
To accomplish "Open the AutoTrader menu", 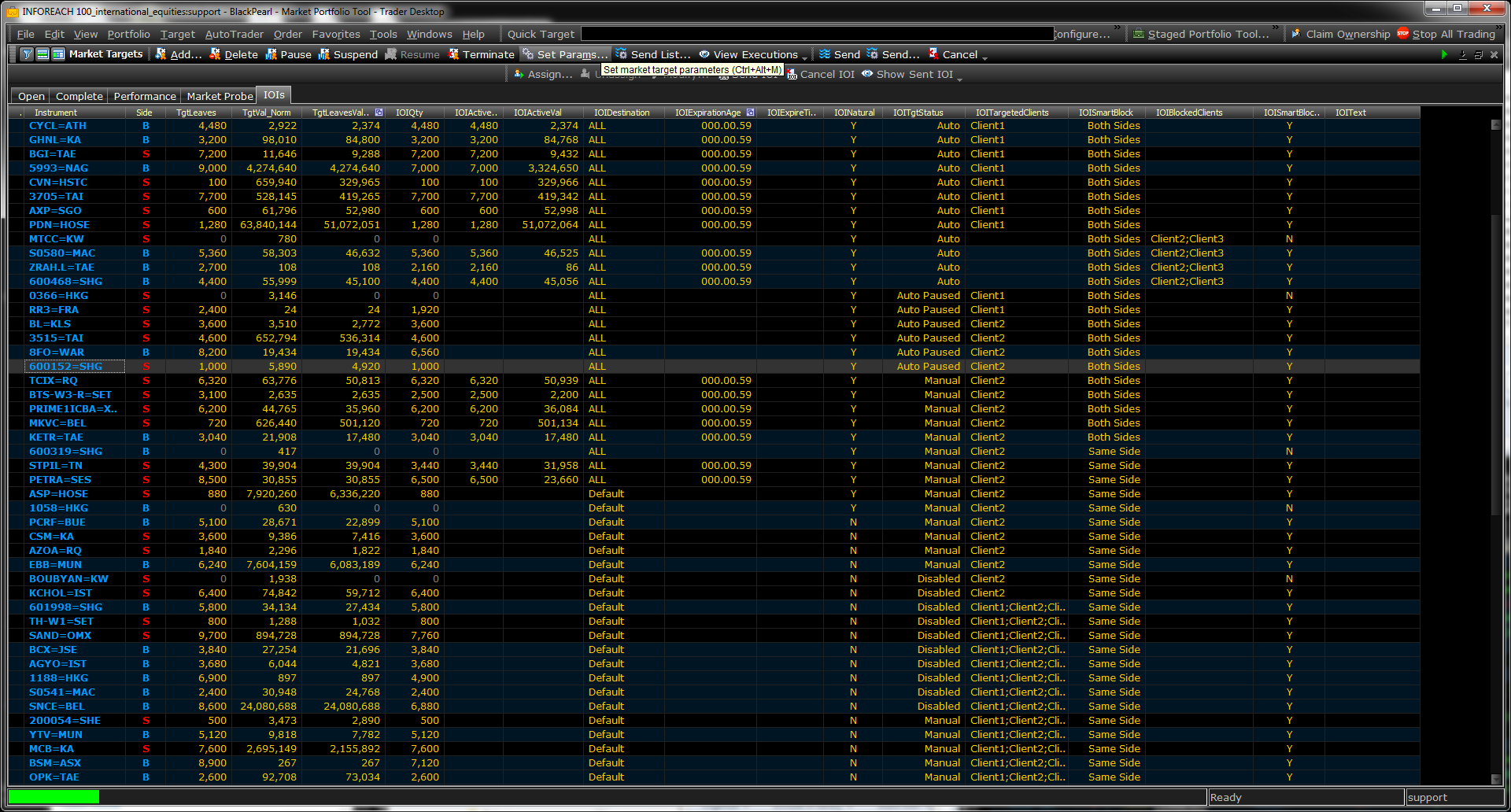I will click(234, 34).
